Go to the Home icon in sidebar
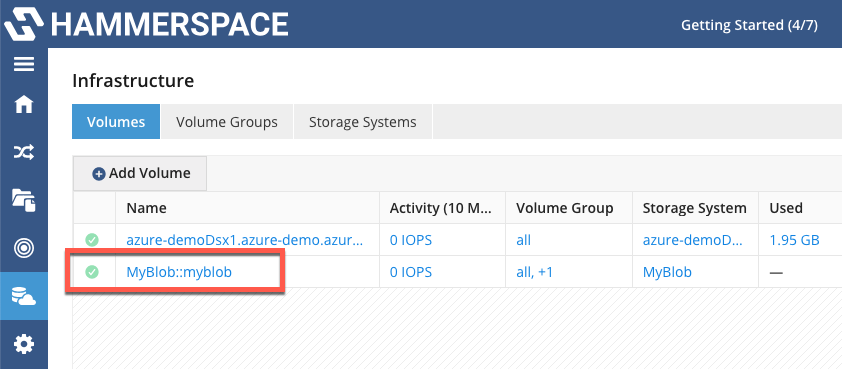The image size is (842, 369). (x=24, y=105)
